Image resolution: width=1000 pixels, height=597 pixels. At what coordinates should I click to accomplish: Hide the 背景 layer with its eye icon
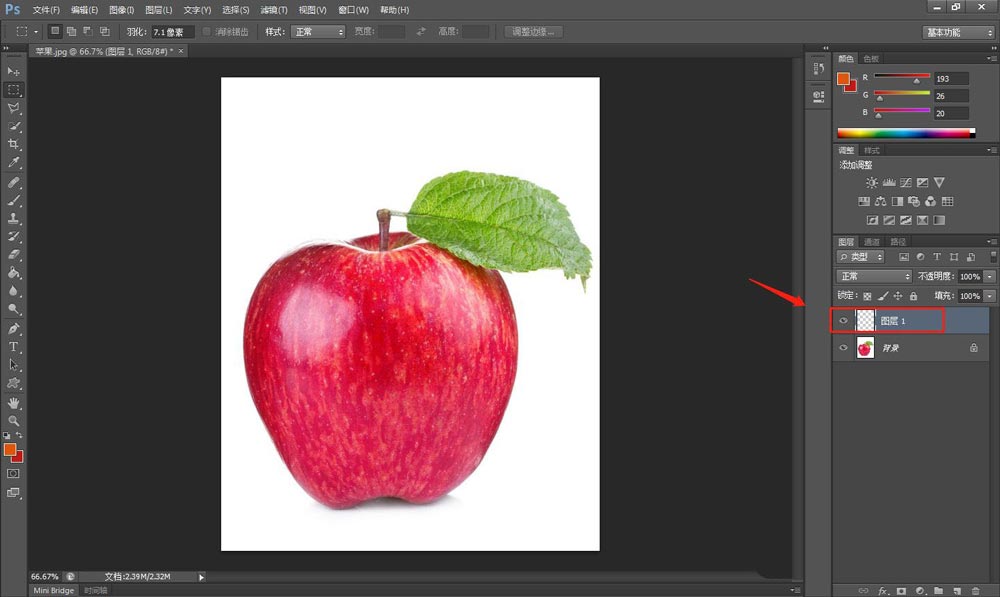pos(843,348)
